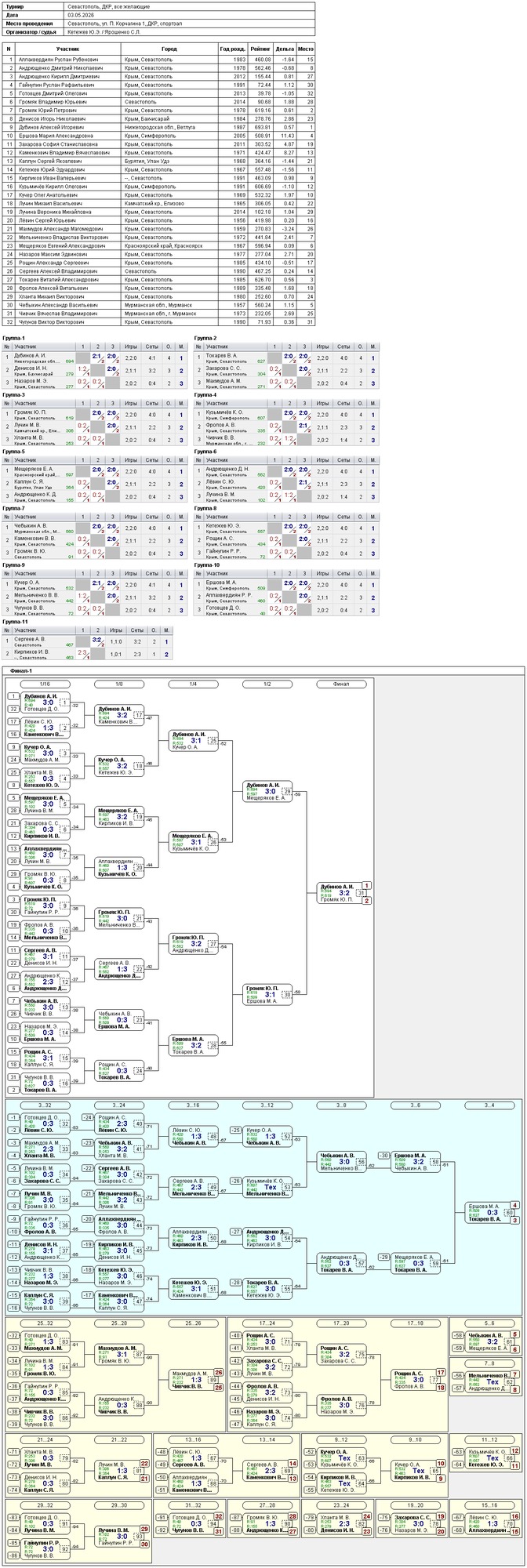Select participant Токарев Виталий Александрович
This screenshot has width=527, height=1568.
57,280
